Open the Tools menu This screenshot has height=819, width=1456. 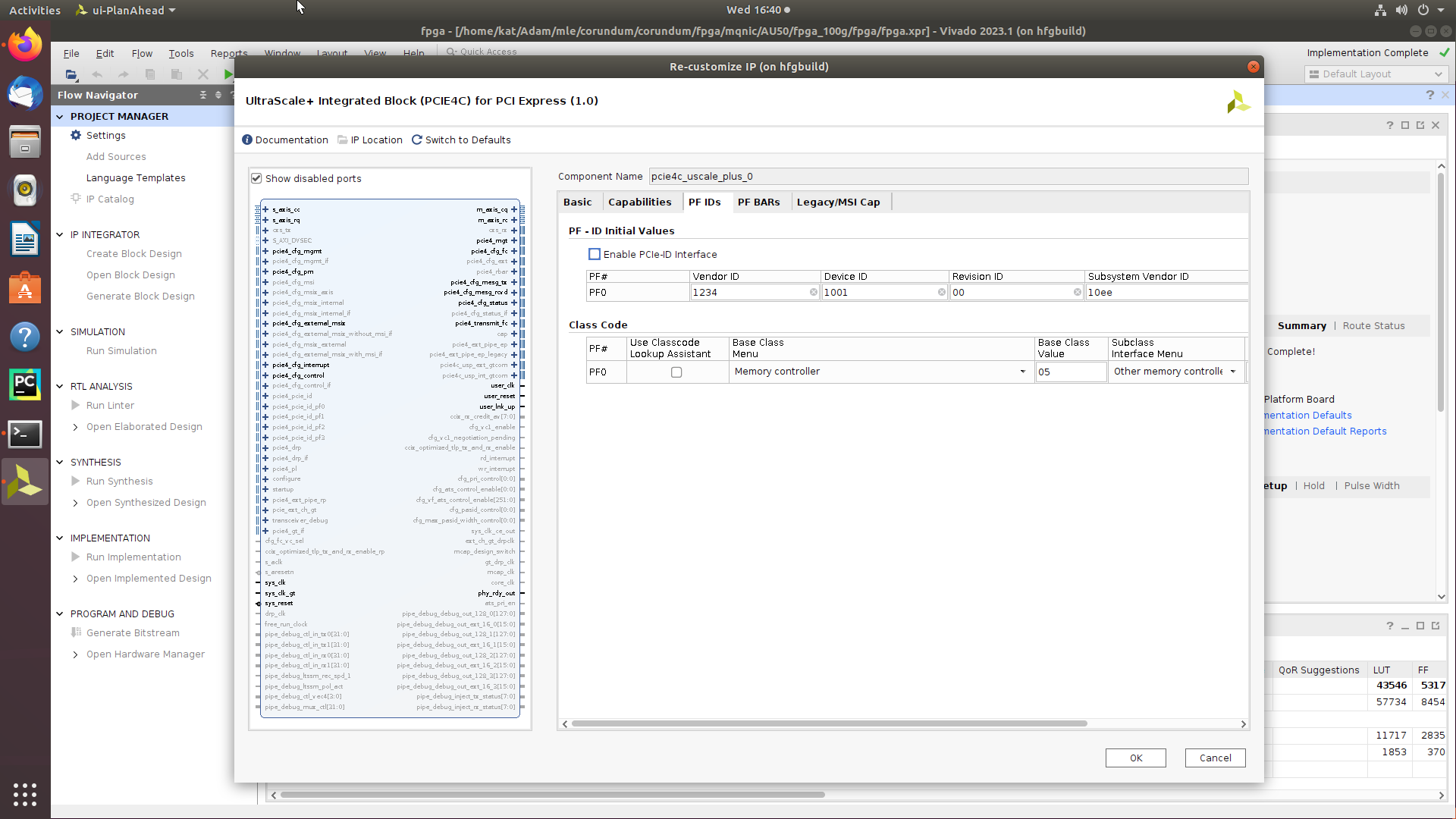coord(181,53)
